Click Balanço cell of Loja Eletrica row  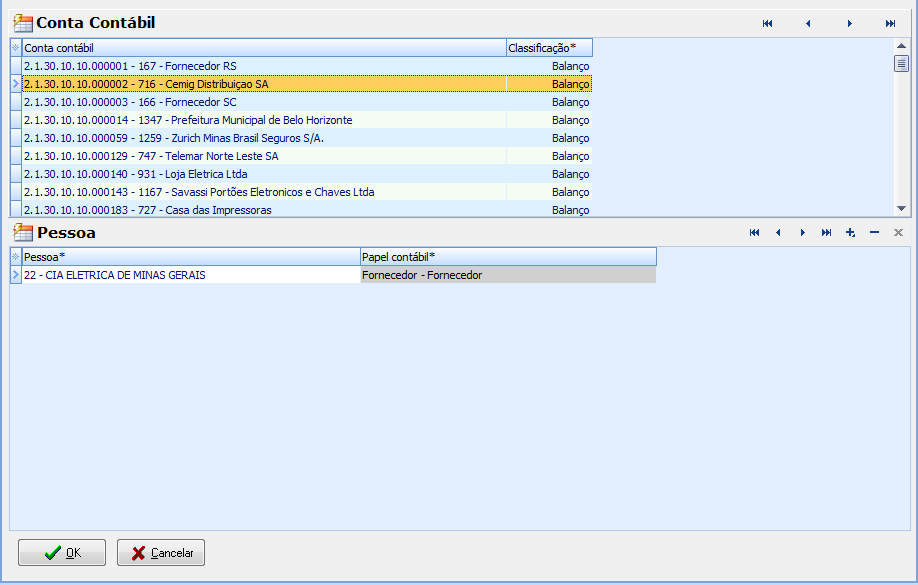click(x=549, y=174)
